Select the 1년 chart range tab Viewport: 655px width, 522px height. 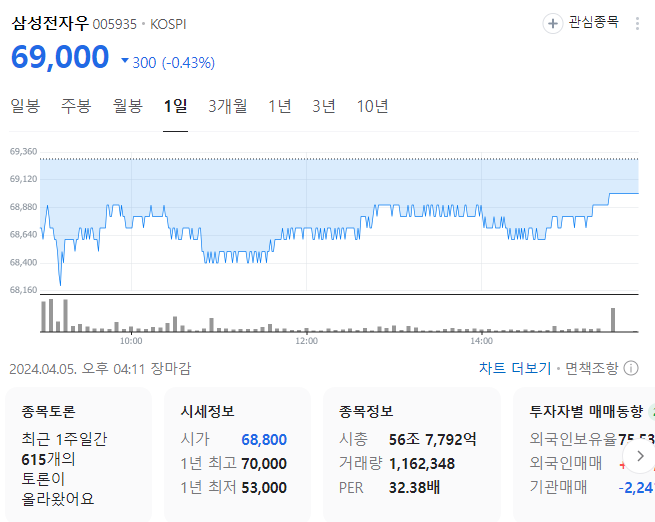click(x=279, y=106)
